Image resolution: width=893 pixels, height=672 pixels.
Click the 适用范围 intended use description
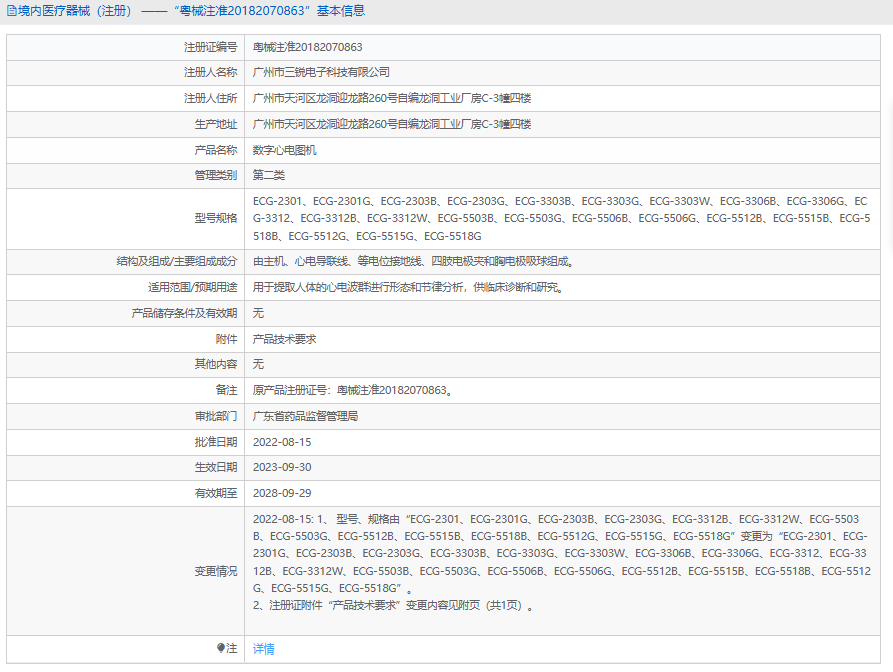[408, 288]
